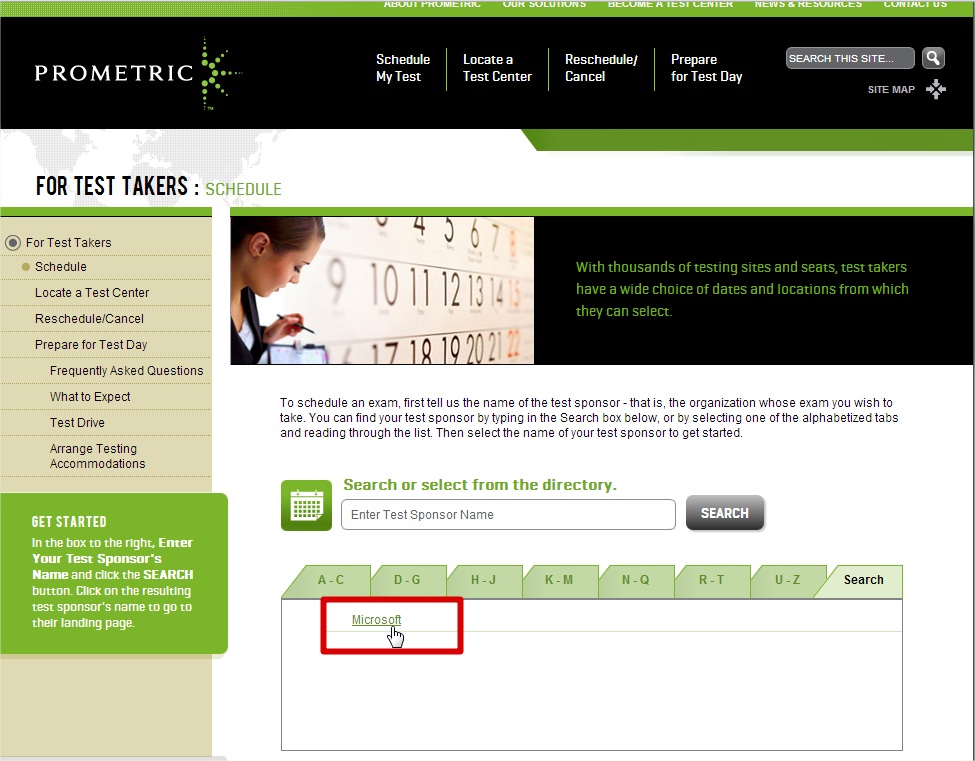Click the Prometric logo

click(137, 73)
